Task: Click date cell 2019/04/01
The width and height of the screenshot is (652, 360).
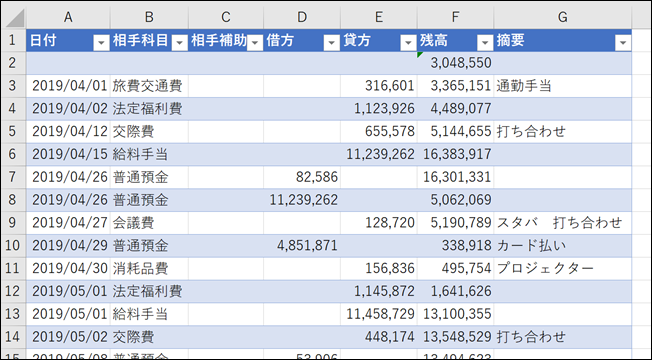Action: click(68, 86)
